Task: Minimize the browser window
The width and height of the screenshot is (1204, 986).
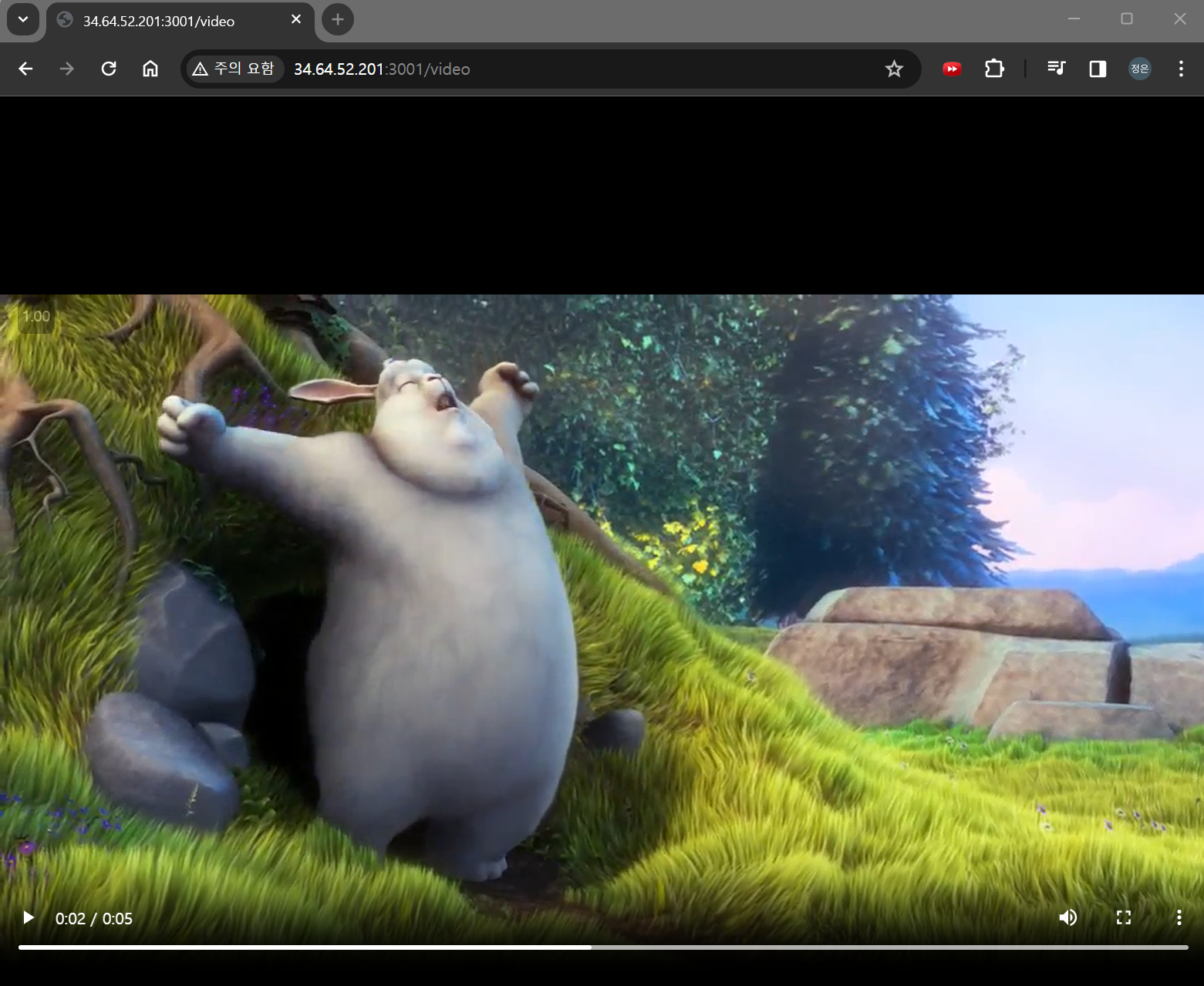Action: (1074, 19)
